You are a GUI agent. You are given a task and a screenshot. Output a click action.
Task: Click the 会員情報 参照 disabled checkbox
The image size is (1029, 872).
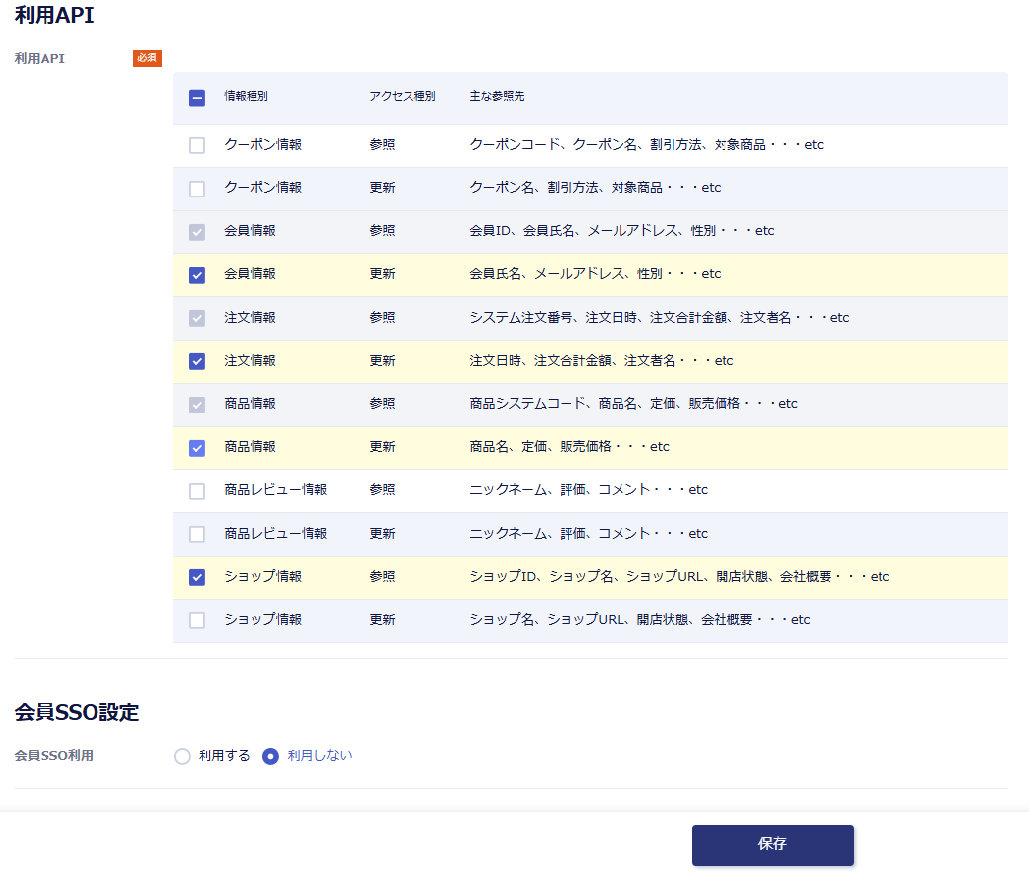[x=197, y=232]
